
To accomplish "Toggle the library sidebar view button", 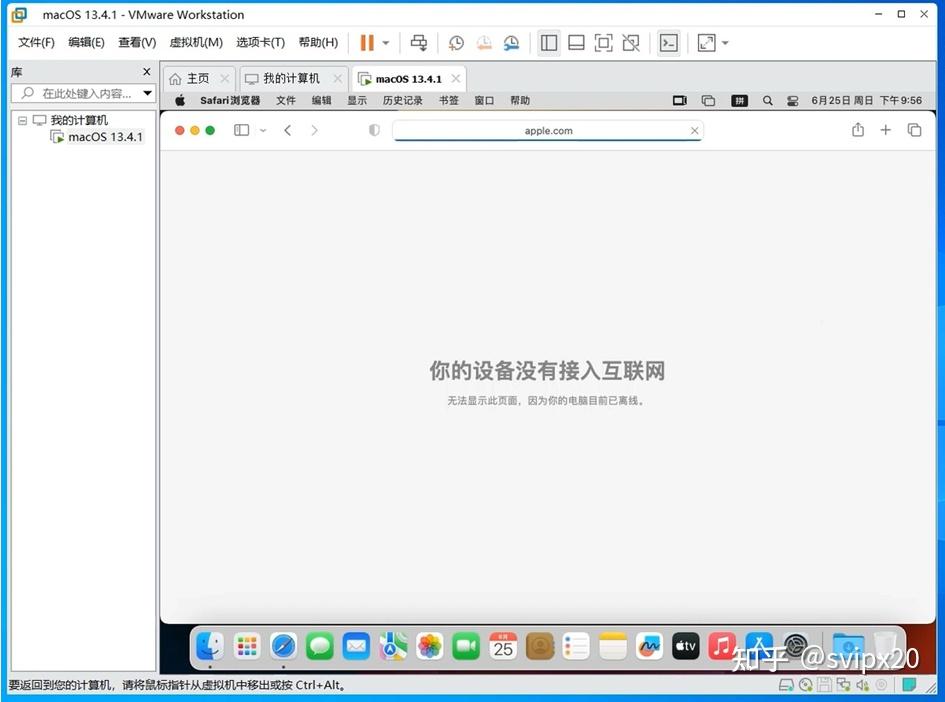I will [548, 43].
